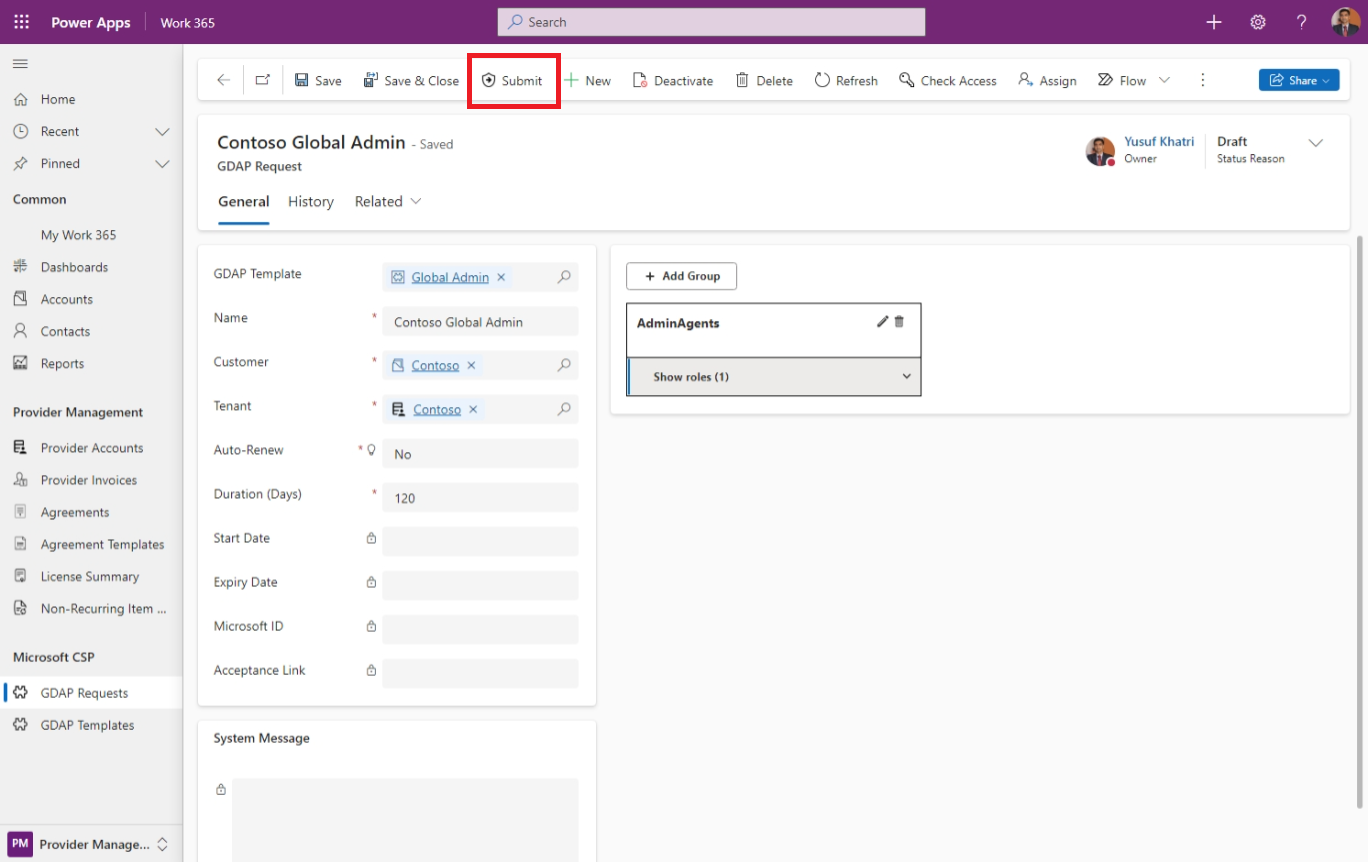Open the Contoso customer link
This screenshot has width=1368, height=862.
[435, 365]
